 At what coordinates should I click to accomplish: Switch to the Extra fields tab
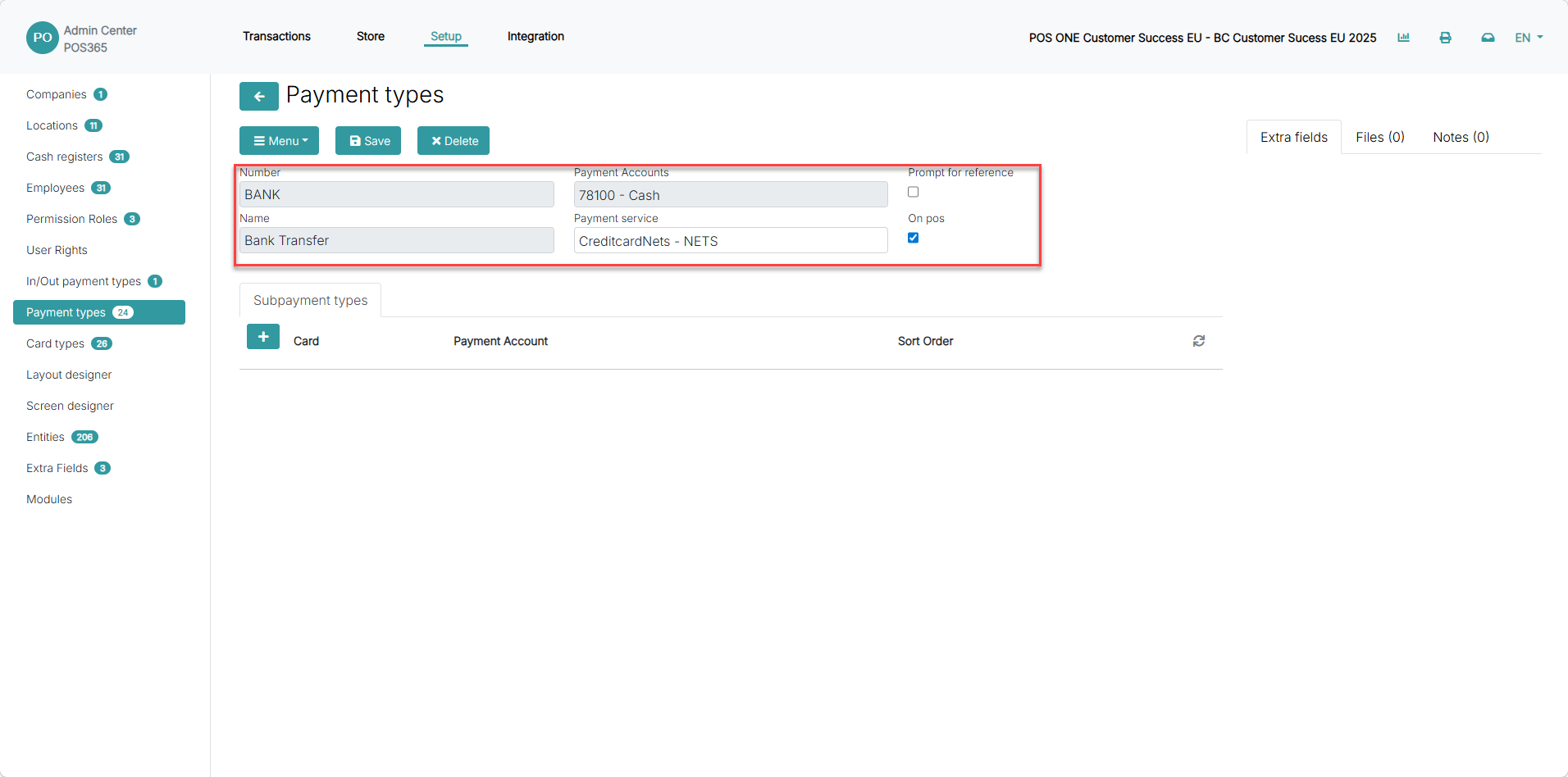click(1294, 137)
